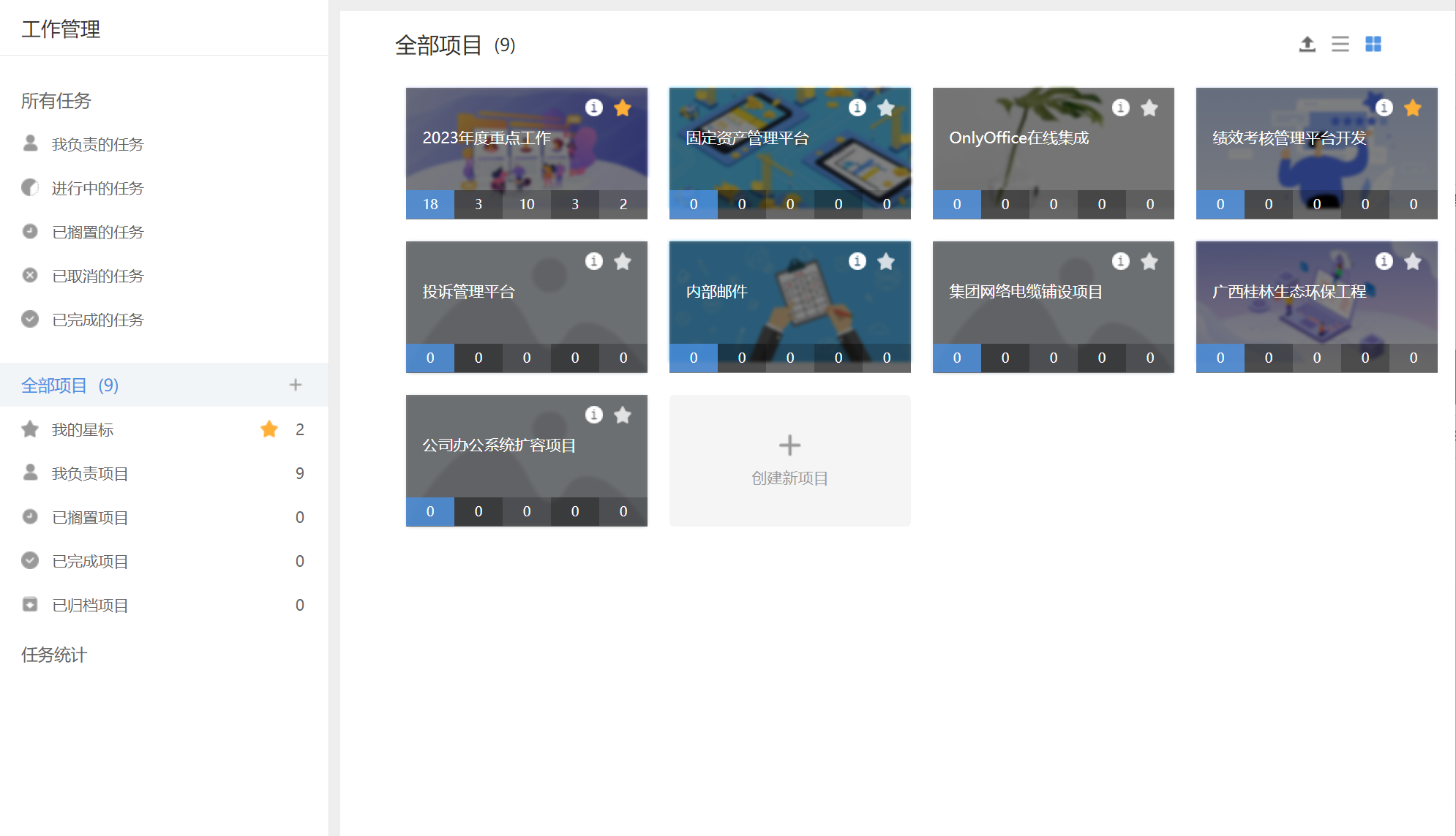This screenshot has width=1456, height=836.
Task: Open the 任务统计 section
Action: [x=54, y=655]
